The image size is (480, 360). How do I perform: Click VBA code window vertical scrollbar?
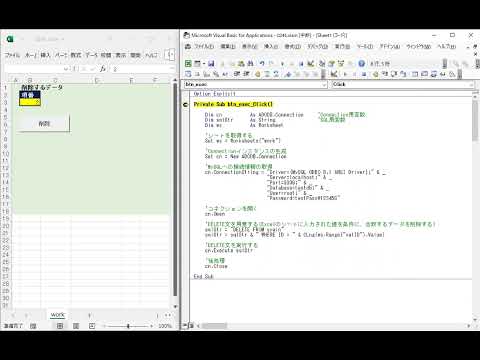tap(475, 121)
